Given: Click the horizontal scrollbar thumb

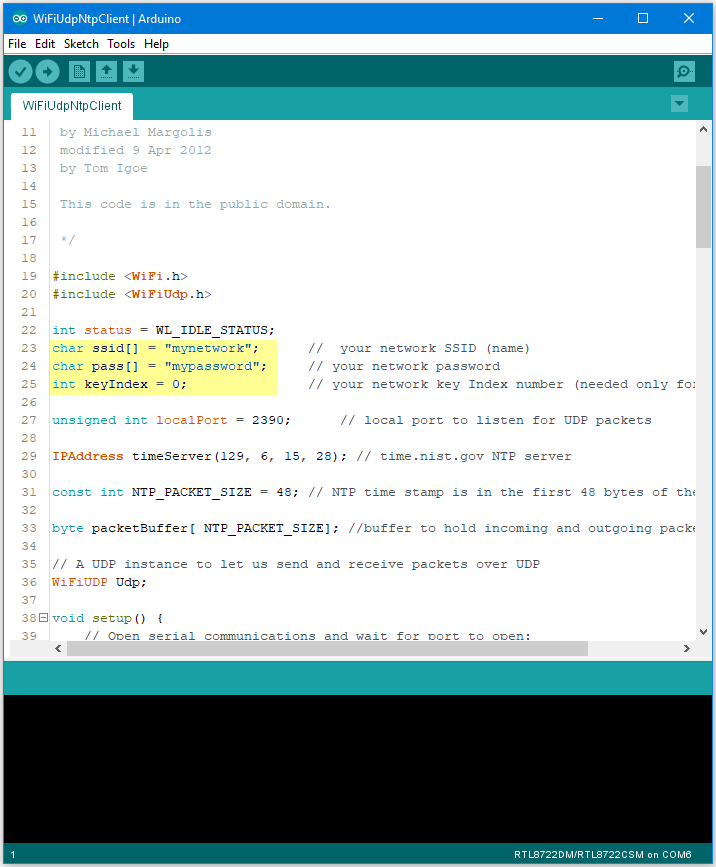Looking at the screenshot, I should pos(327,648).
